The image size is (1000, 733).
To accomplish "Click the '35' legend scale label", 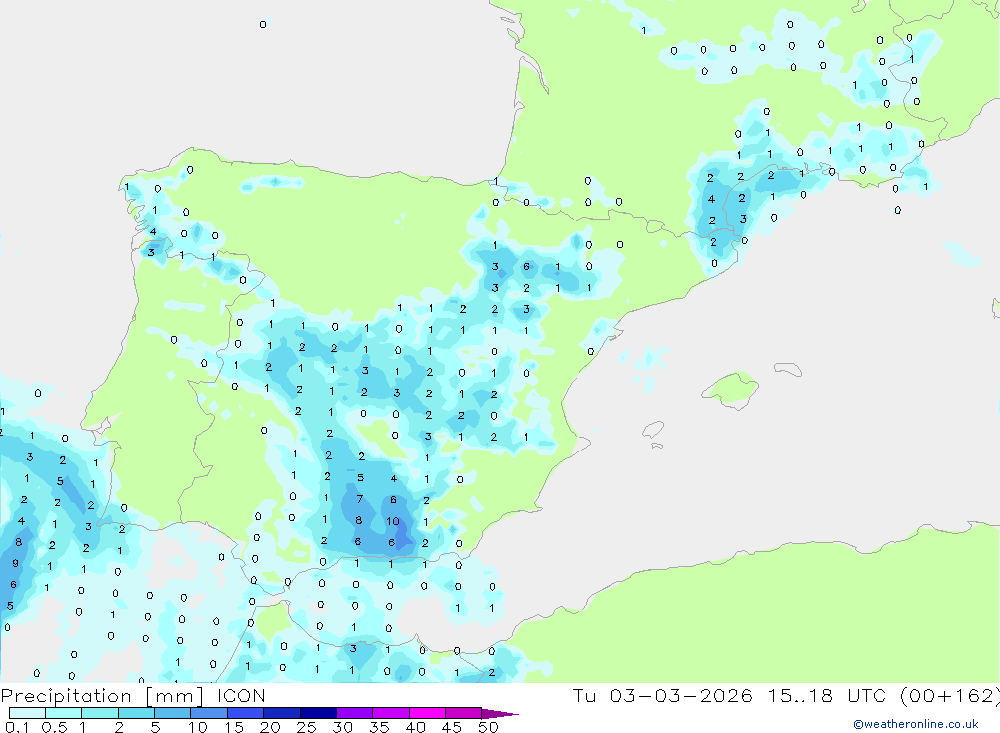I will click(x=379, y=727).
